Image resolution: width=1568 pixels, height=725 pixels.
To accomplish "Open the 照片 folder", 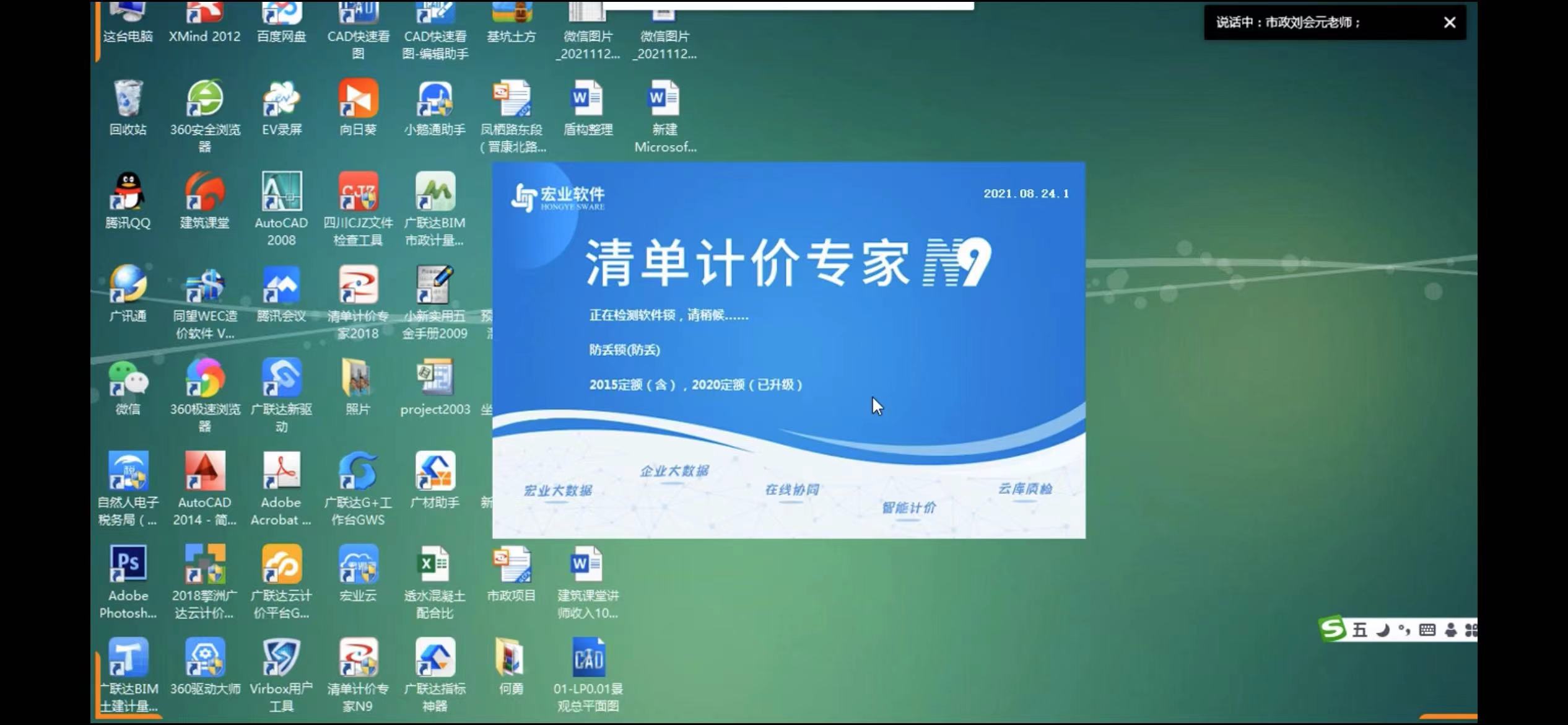I will click(358, 387).
